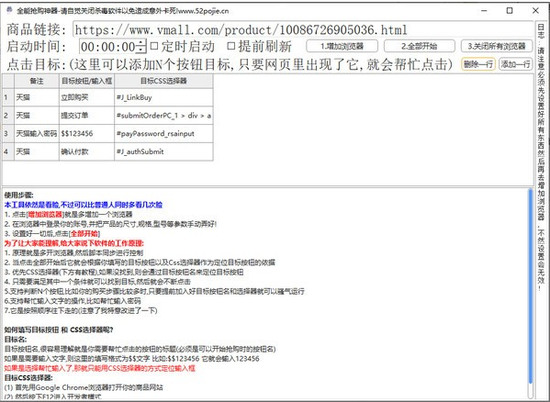Select row 1 header in target table
Screen dimensions: 550x402
[8, 97]
